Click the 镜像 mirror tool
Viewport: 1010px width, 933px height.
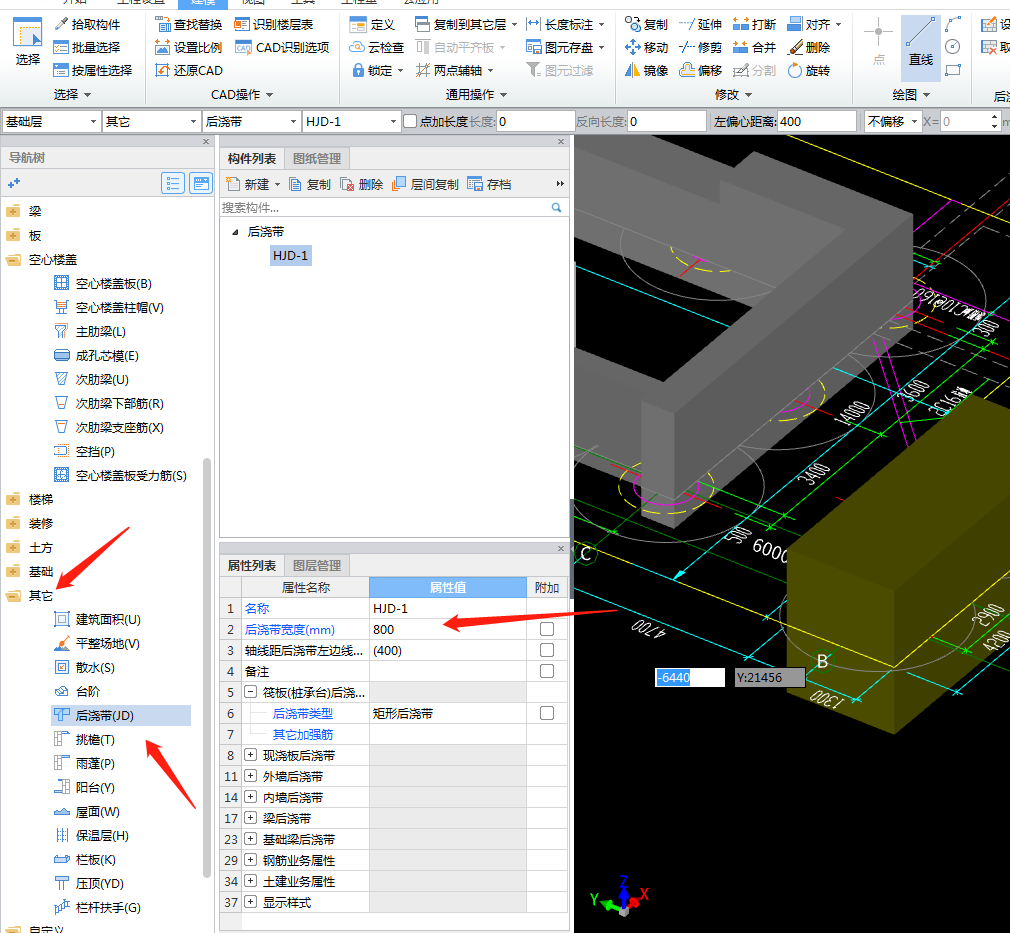pyautogui.click(x=647, y=70)
